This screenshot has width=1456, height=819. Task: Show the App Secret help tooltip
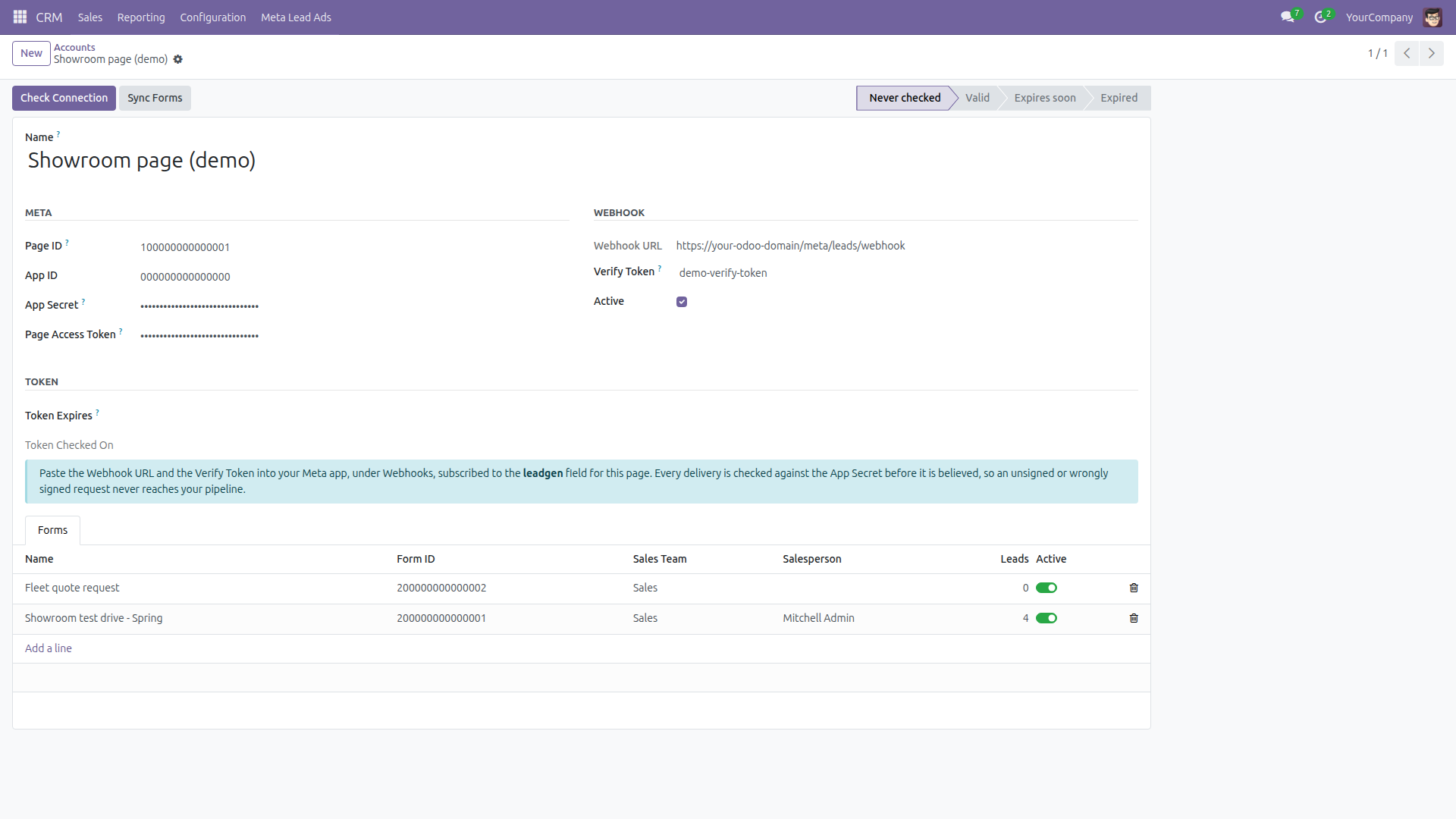click(x=83, y=302)
